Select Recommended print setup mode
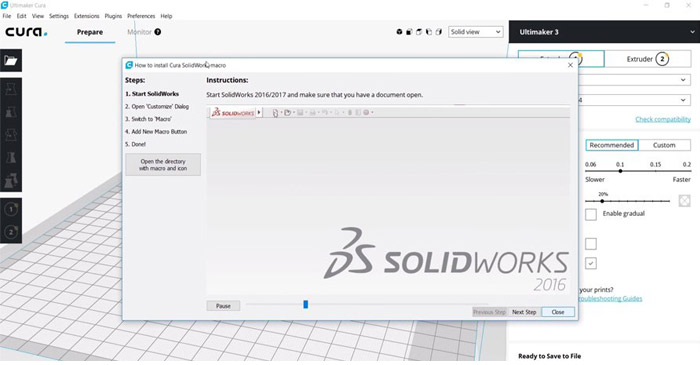700x365 pixels. coord(612,145)
